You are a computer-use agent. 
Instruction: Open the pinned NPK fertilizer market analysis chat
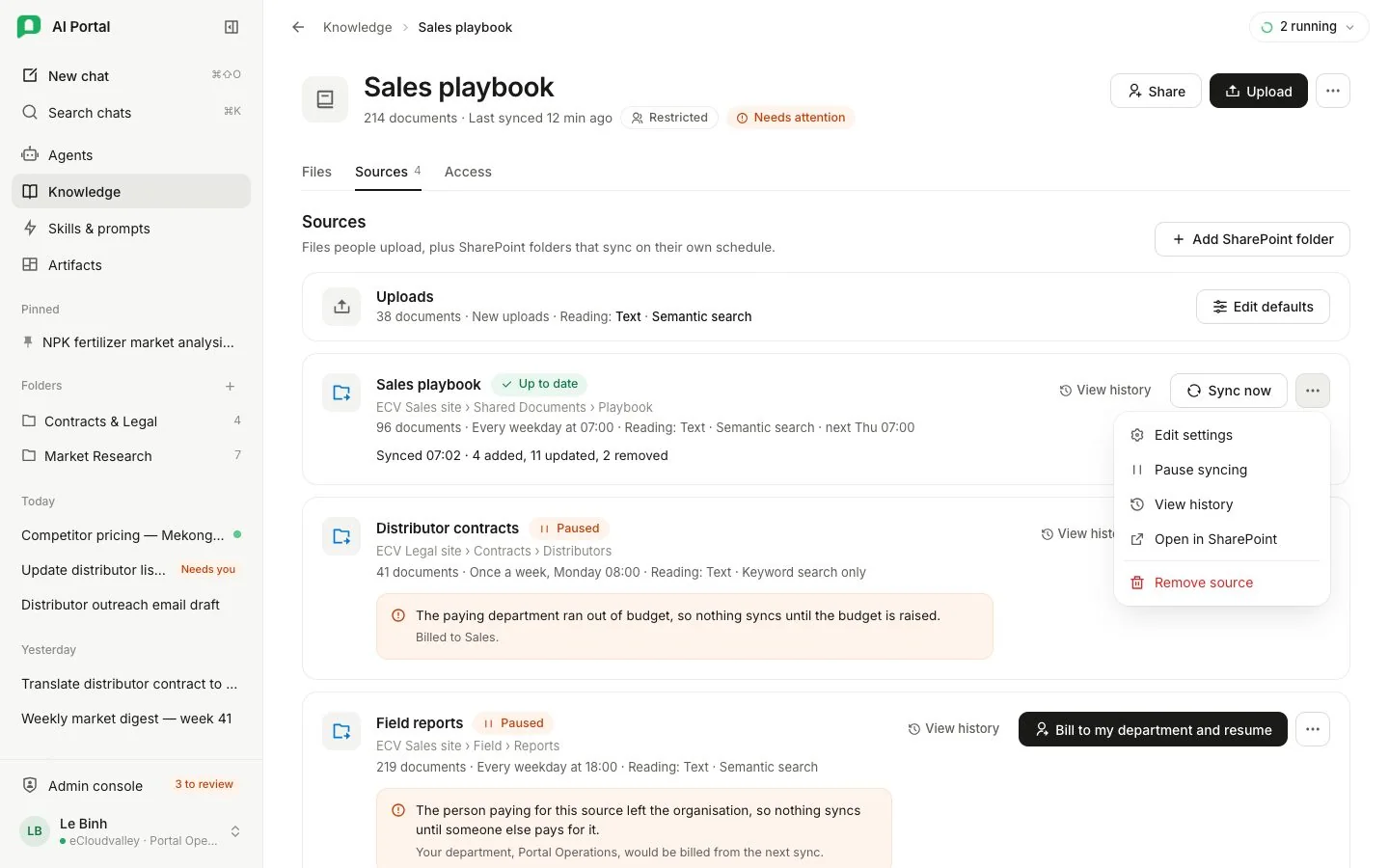point(131,342)
